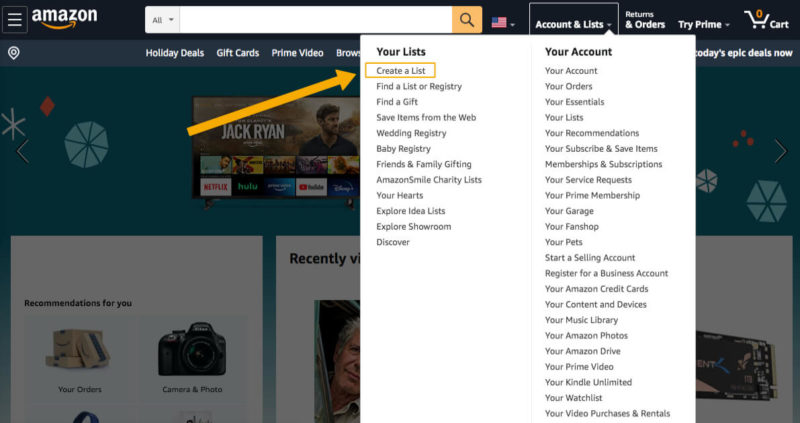Click in the search text field

(315, 20)
